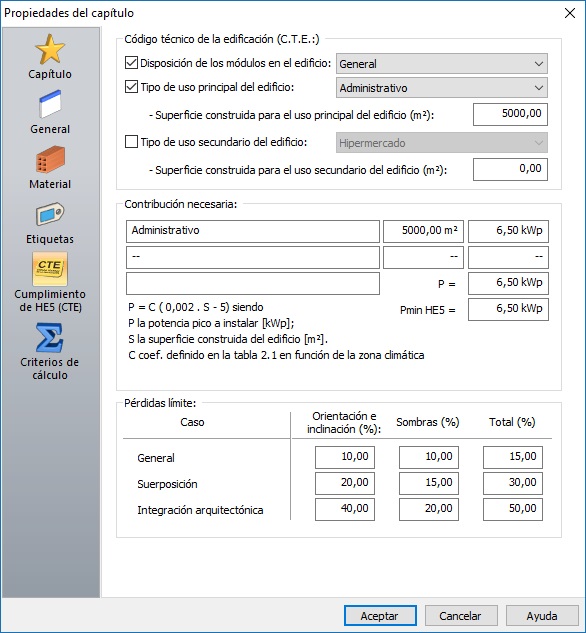Edit General orientation loss 10,00 field
586x633 pixels.
pyautogui.click(x=345, y=457)
